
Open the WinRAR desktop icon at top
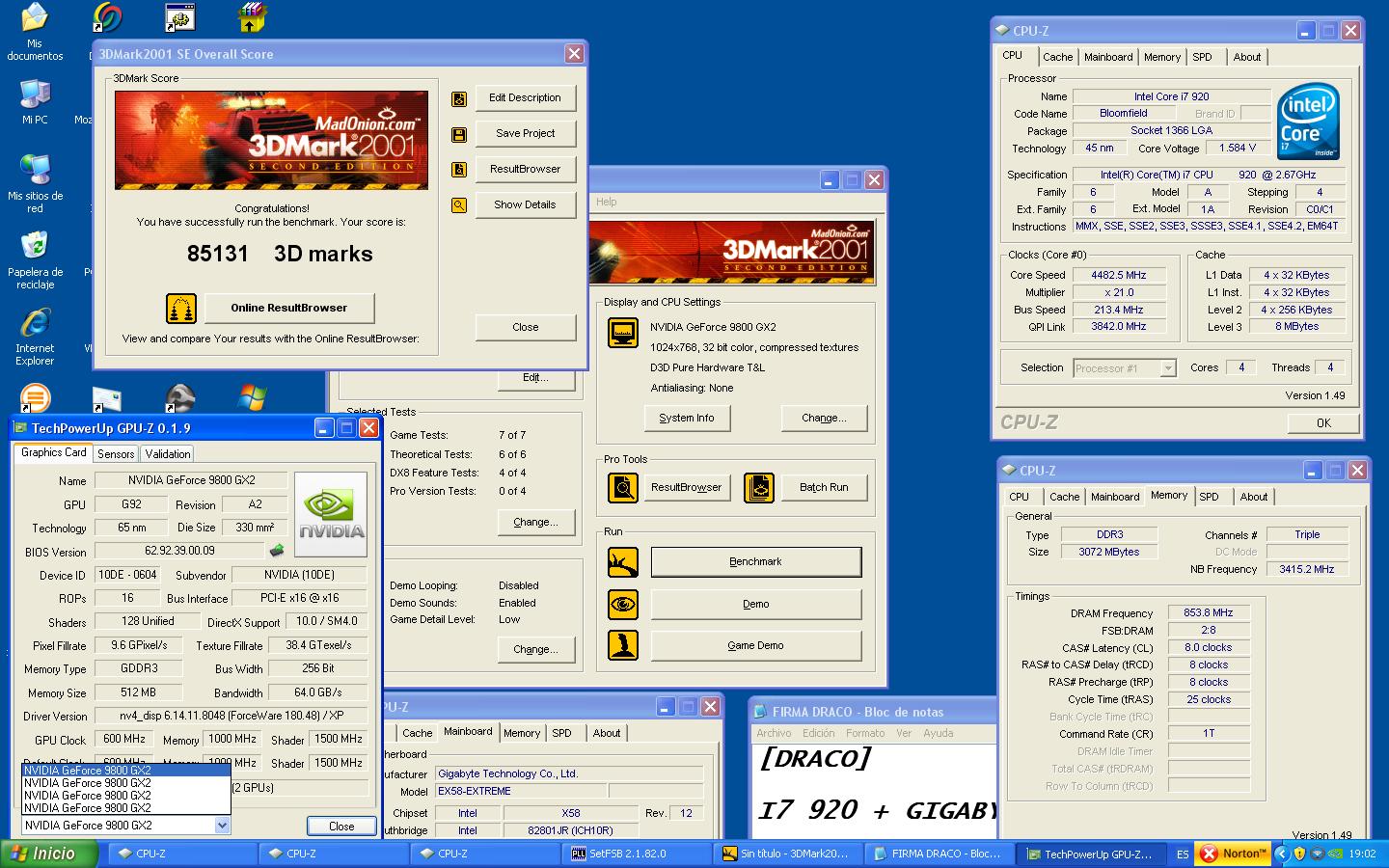[x=251, y=16]
